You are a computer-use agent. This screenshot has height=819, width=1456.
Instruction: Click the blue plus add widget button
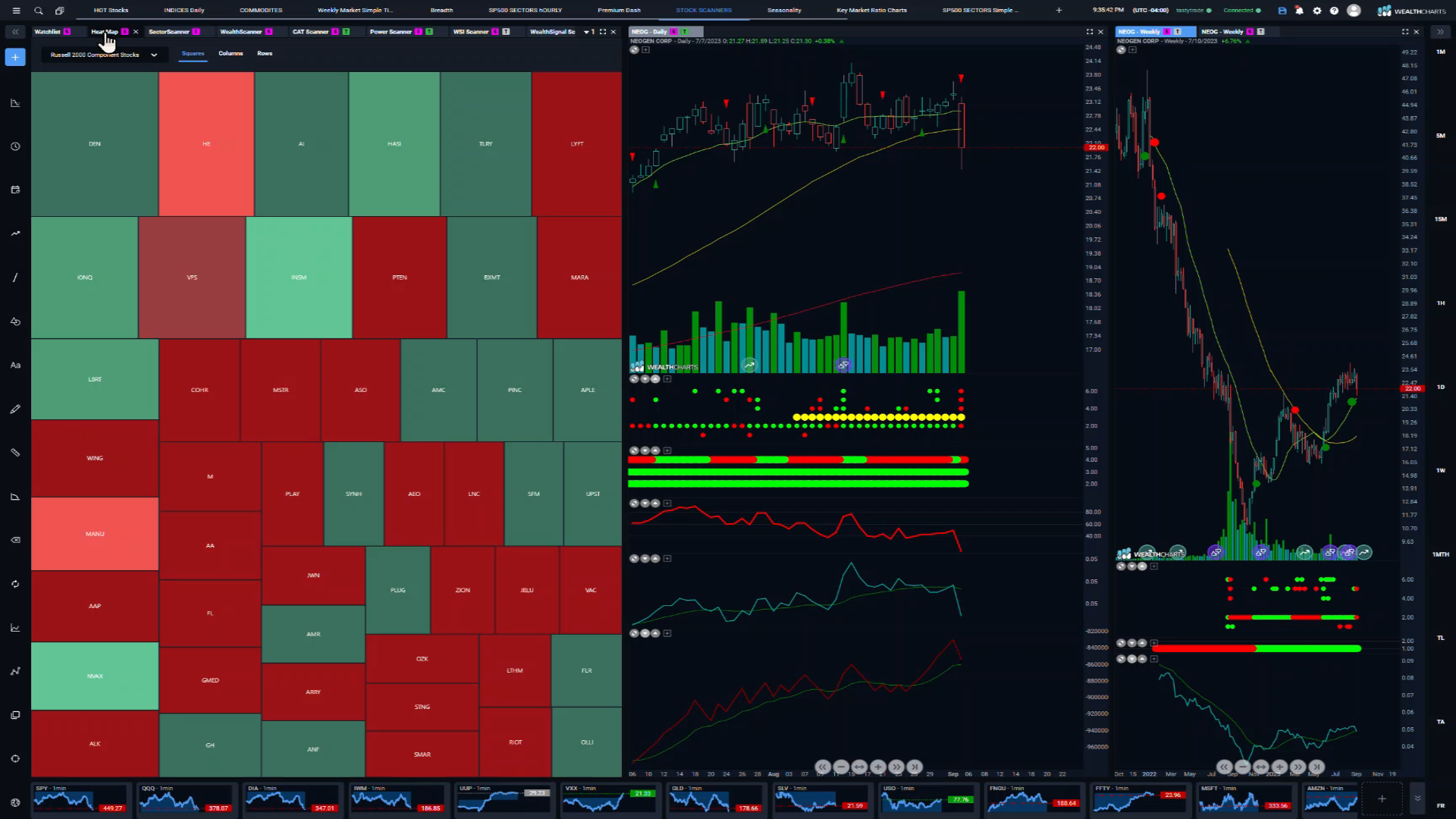pos(15,57)
